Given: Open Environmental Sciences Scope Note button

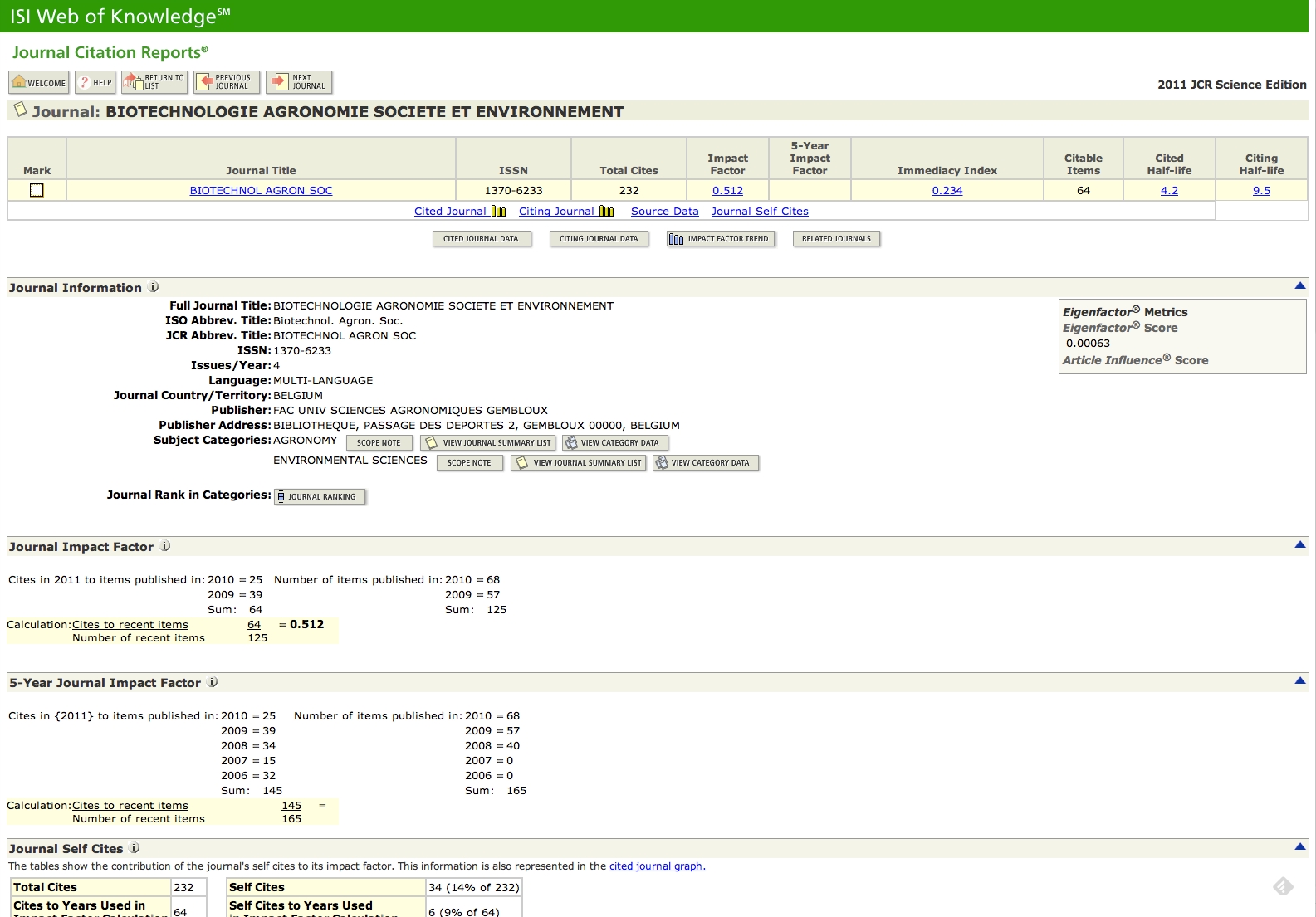Looking at the screenshot, I should (x=470, y=463).
